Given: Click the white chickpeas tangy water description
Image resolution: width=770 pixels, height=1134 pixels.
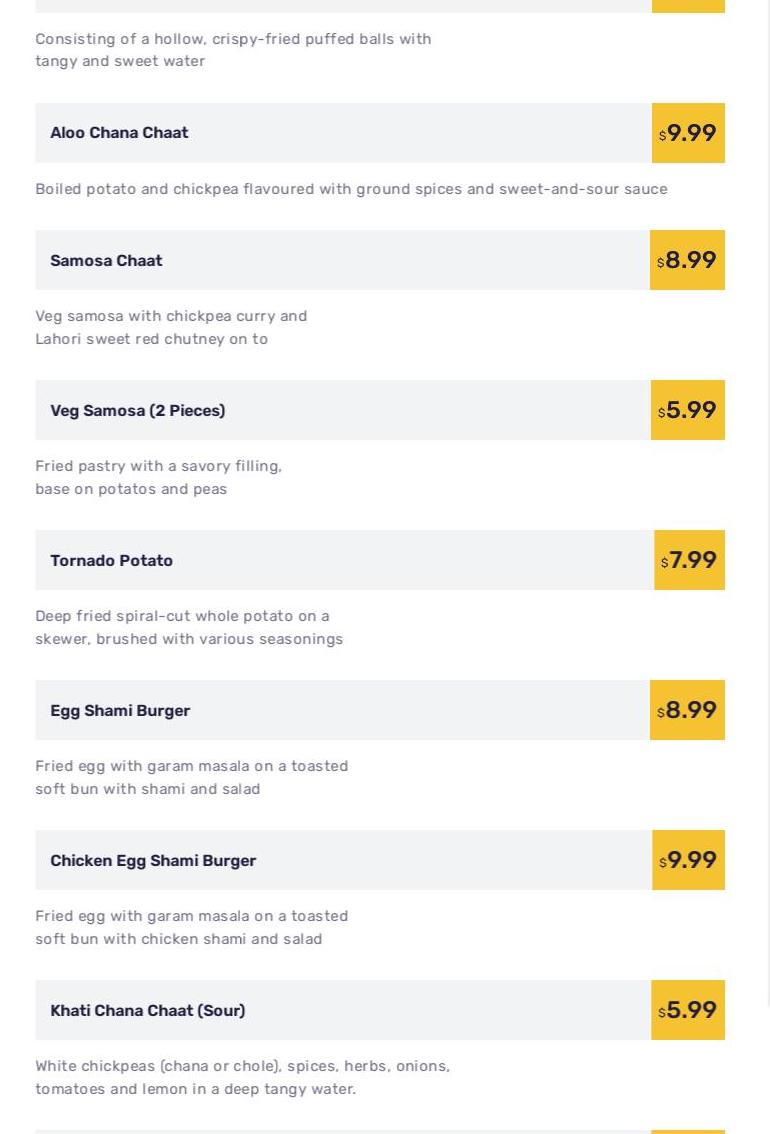Looking at the screenshot, I should point(242,1078).
